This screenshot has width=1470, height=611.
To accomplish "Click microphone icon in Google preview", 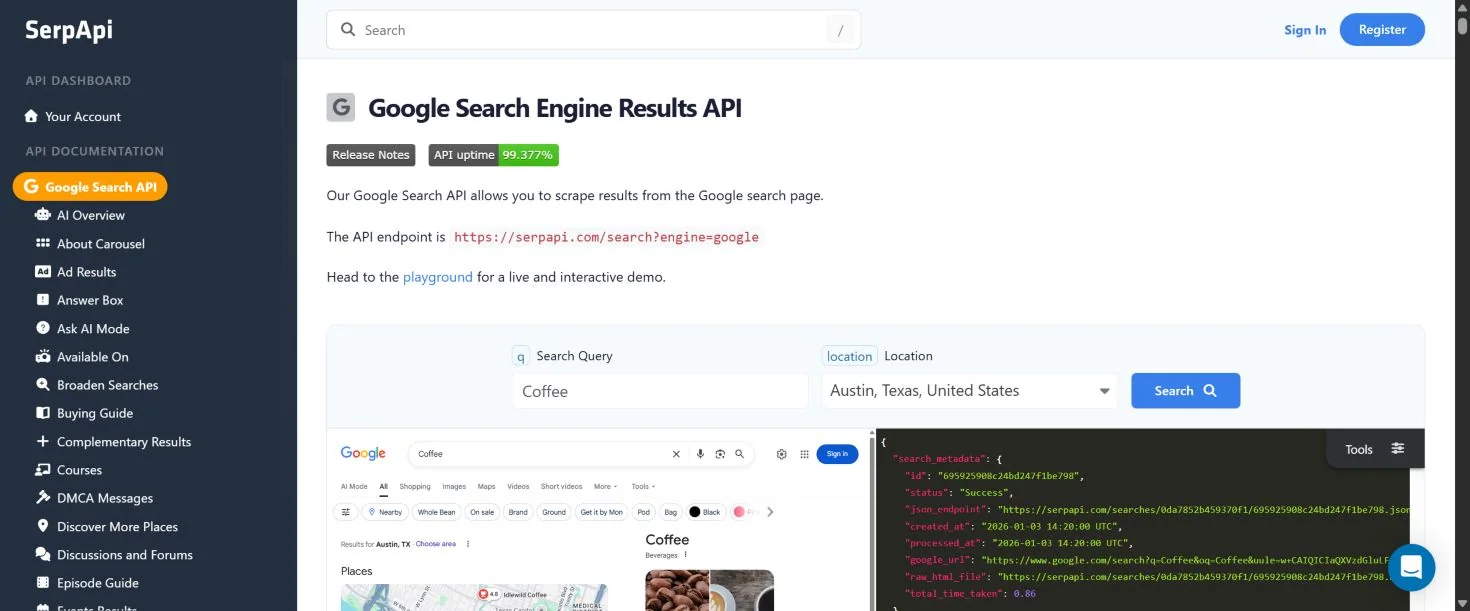I will [700, 454].
